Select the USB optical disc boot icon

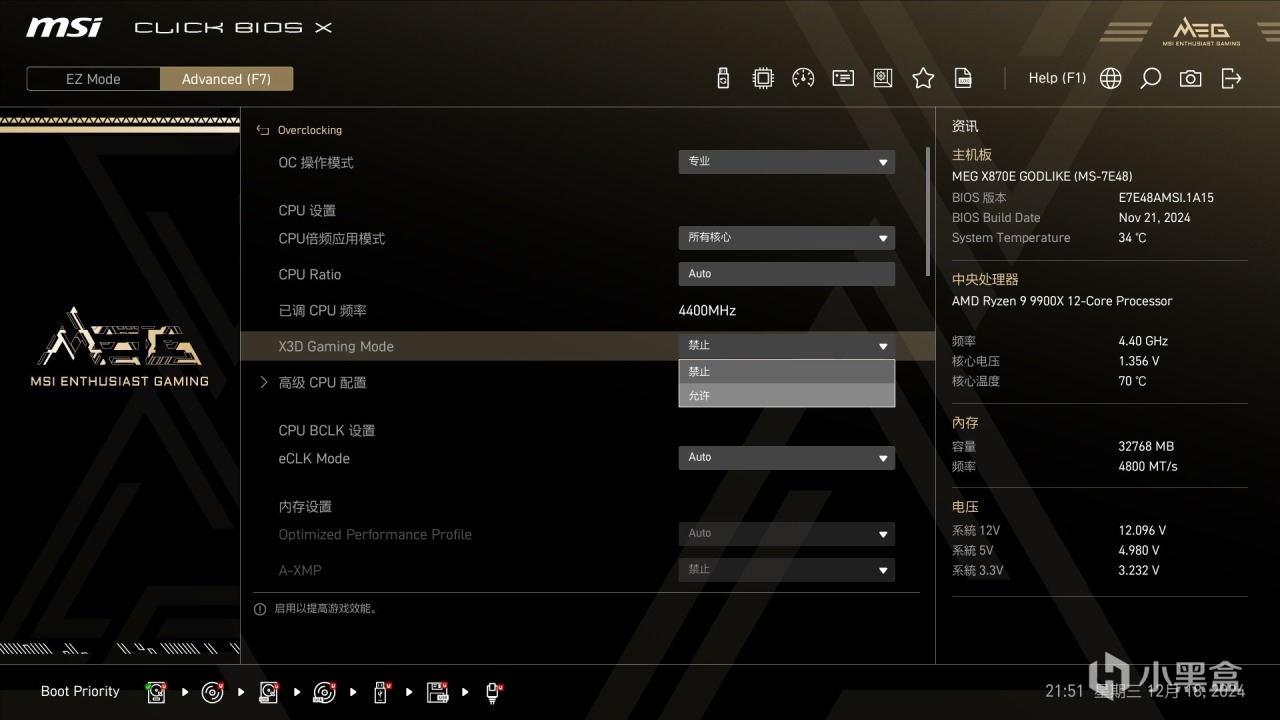pyautogui.click(x=324, y=691)
